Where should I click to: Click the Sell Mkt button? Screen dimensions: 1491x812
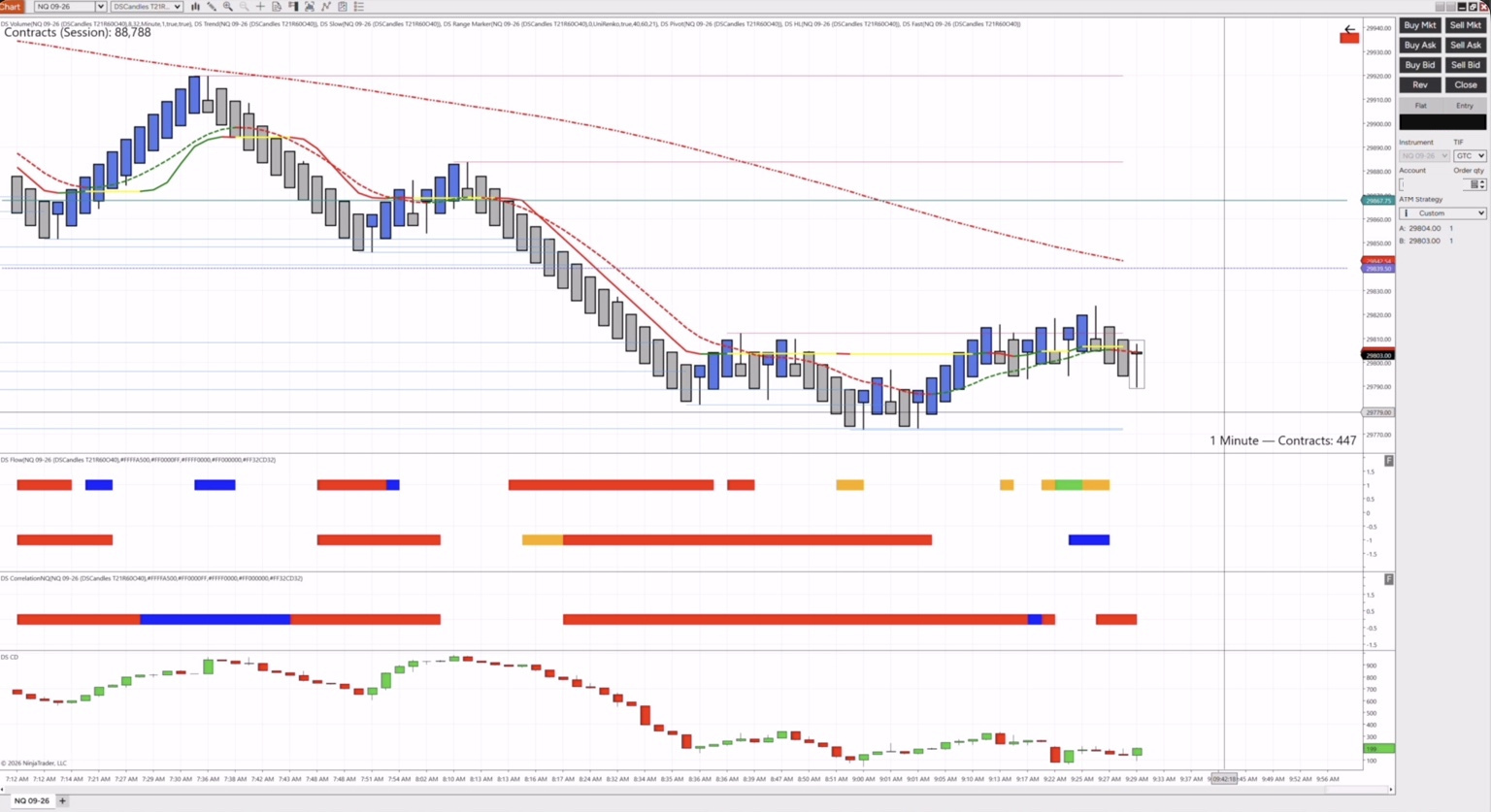(1466, 25)
